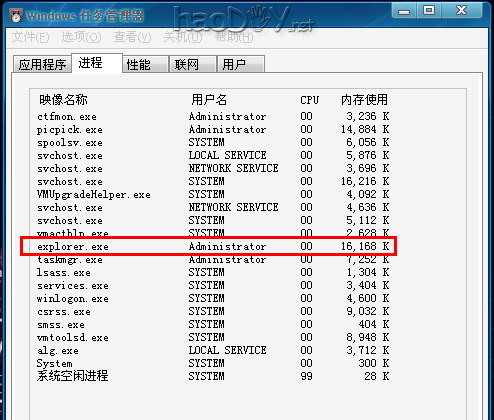Screen dimensions: 494x420
Task: Select svchost.exe using 16,216 K memory
Action: click(x=213, y=181)
